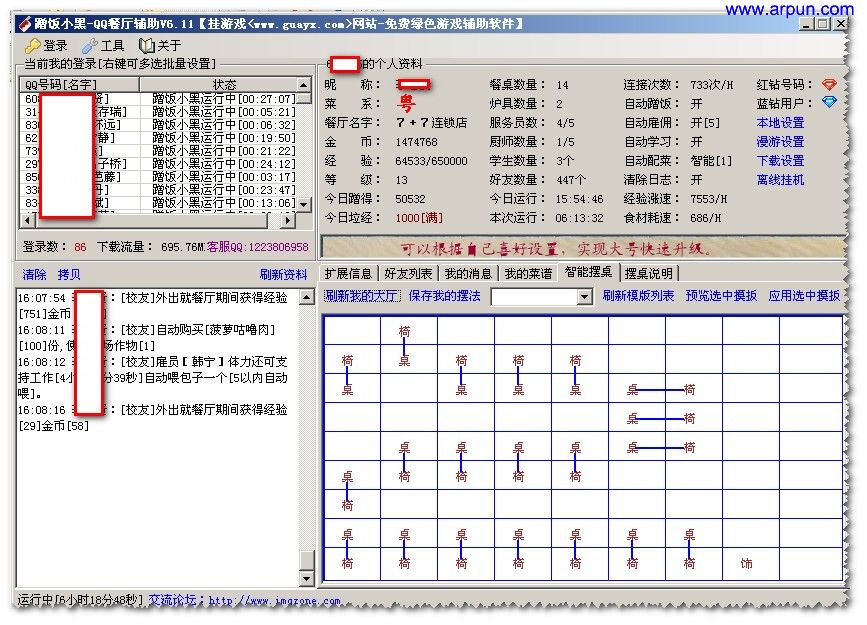The height and width of the screenshot is (625, 867).
Task: Click the 今日垃经 value 1000[满]
Action: click(x=419, y=218)
